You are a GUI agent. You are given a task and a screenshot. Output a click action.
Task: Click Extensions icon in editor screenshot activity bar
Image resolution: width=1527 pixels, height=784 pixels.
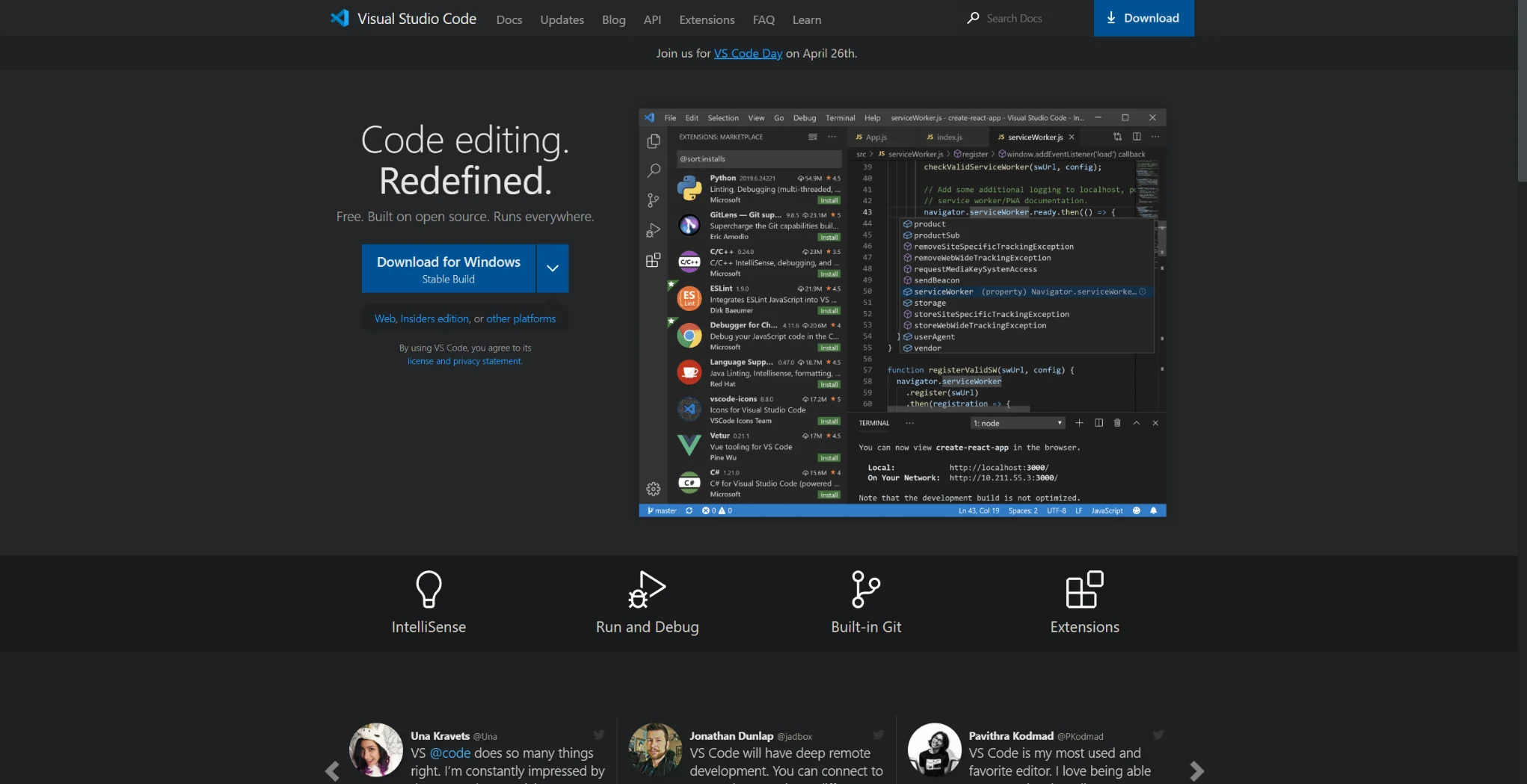pyautogui.click(x=654, y=260)
